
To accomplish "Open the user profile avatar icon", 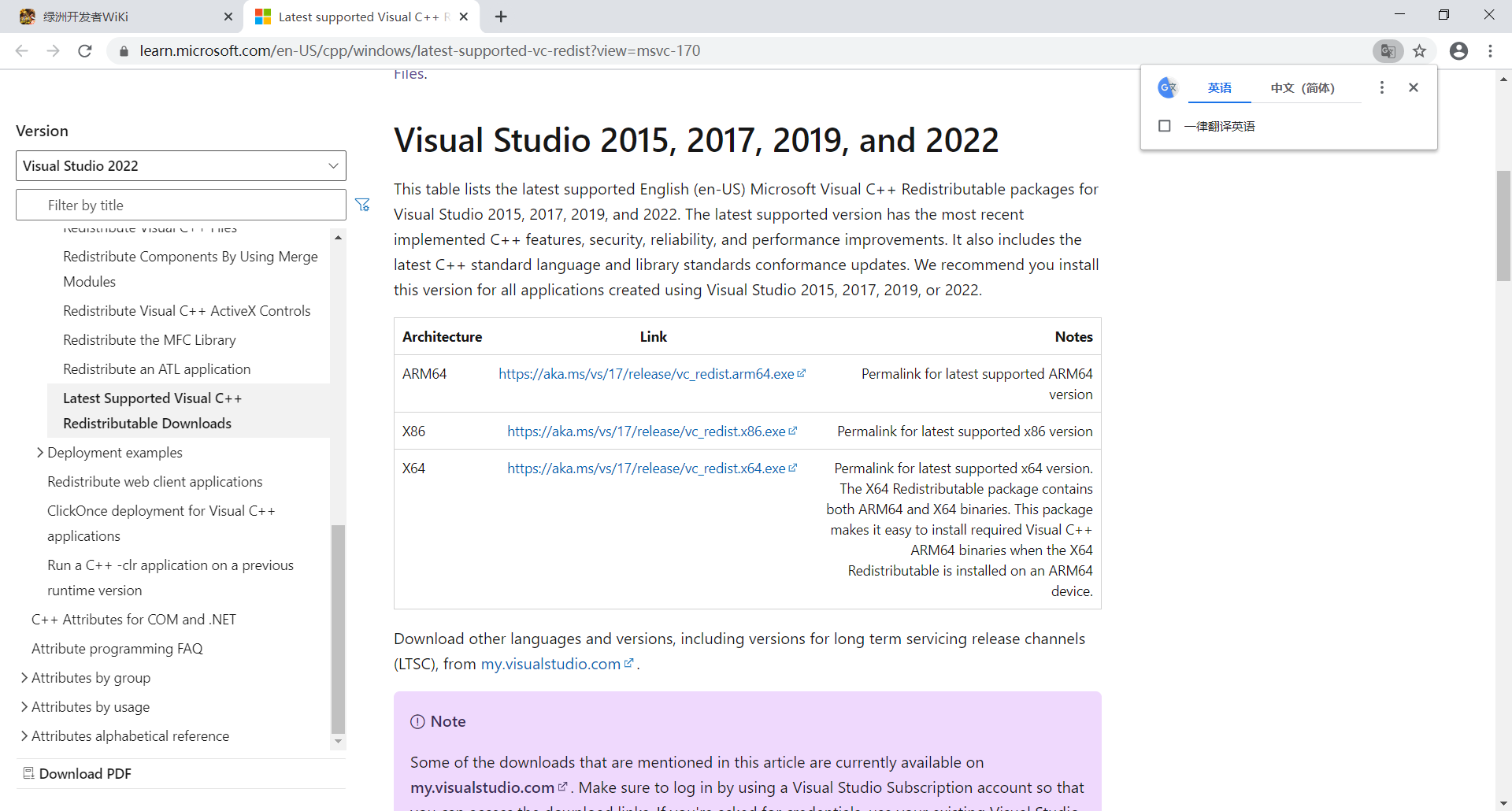I will tap(1458, 51).
